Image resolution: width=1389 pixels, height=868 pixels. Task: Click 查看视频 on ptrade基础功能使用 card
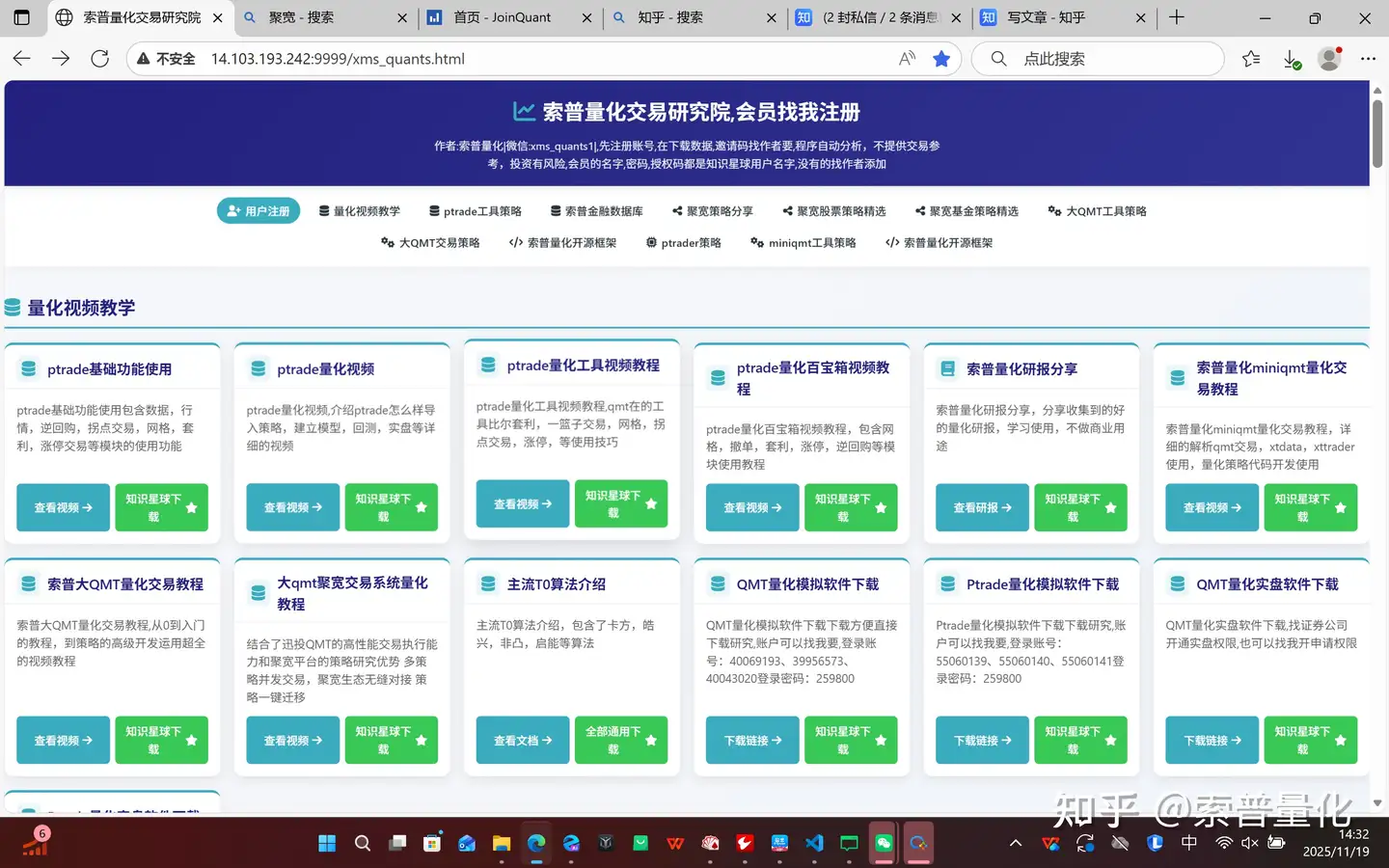[x=64, y=507]
